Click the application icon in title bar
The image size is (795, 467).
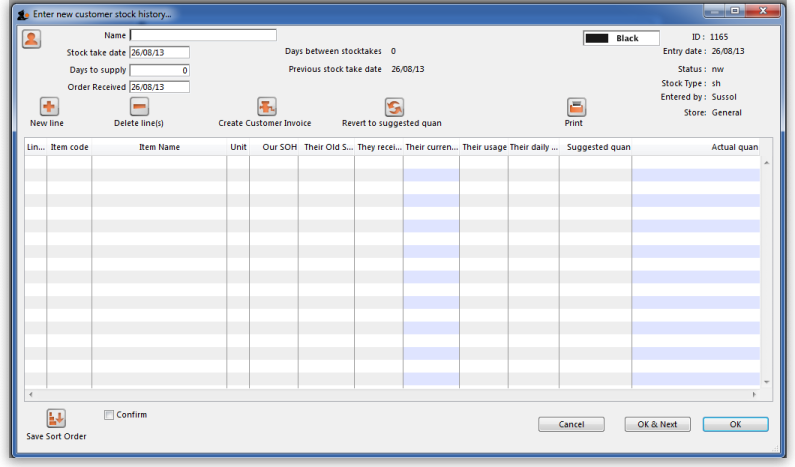click(23, 15)
